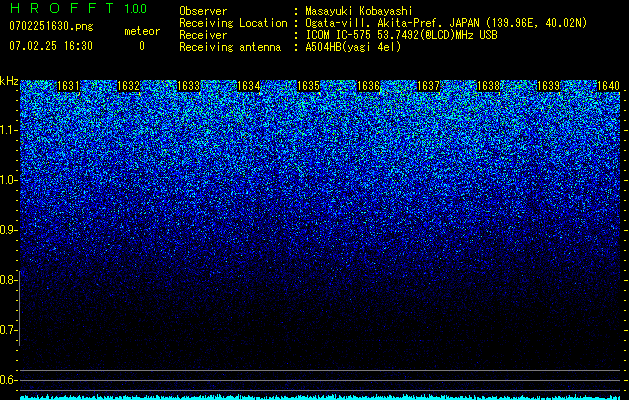The width and height of the screenshot is (629, 400).
Task: Click the 1635 time marker
Action: [x=308, y=86]
